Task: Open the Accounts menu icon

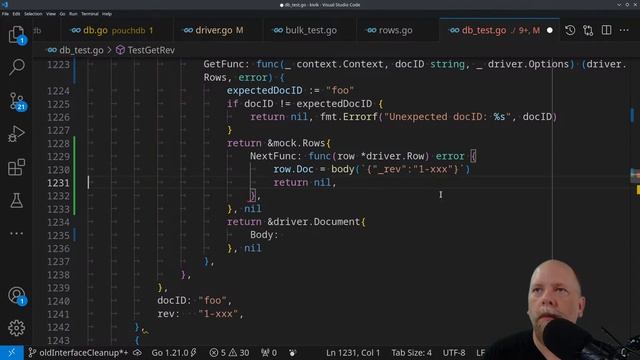Action: (x=16, y=295)
